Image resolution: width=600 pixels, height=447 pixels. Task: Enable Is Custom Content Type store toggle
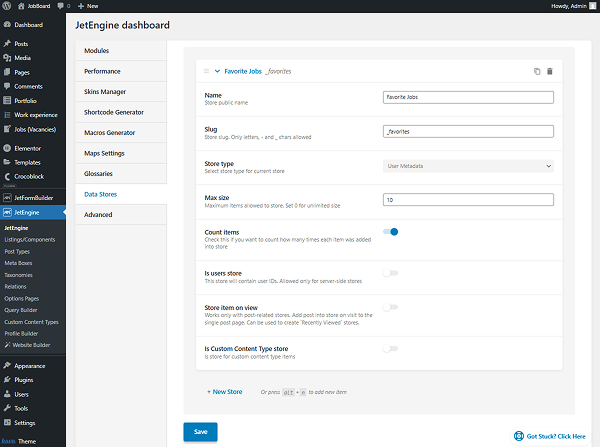(390, 348)
